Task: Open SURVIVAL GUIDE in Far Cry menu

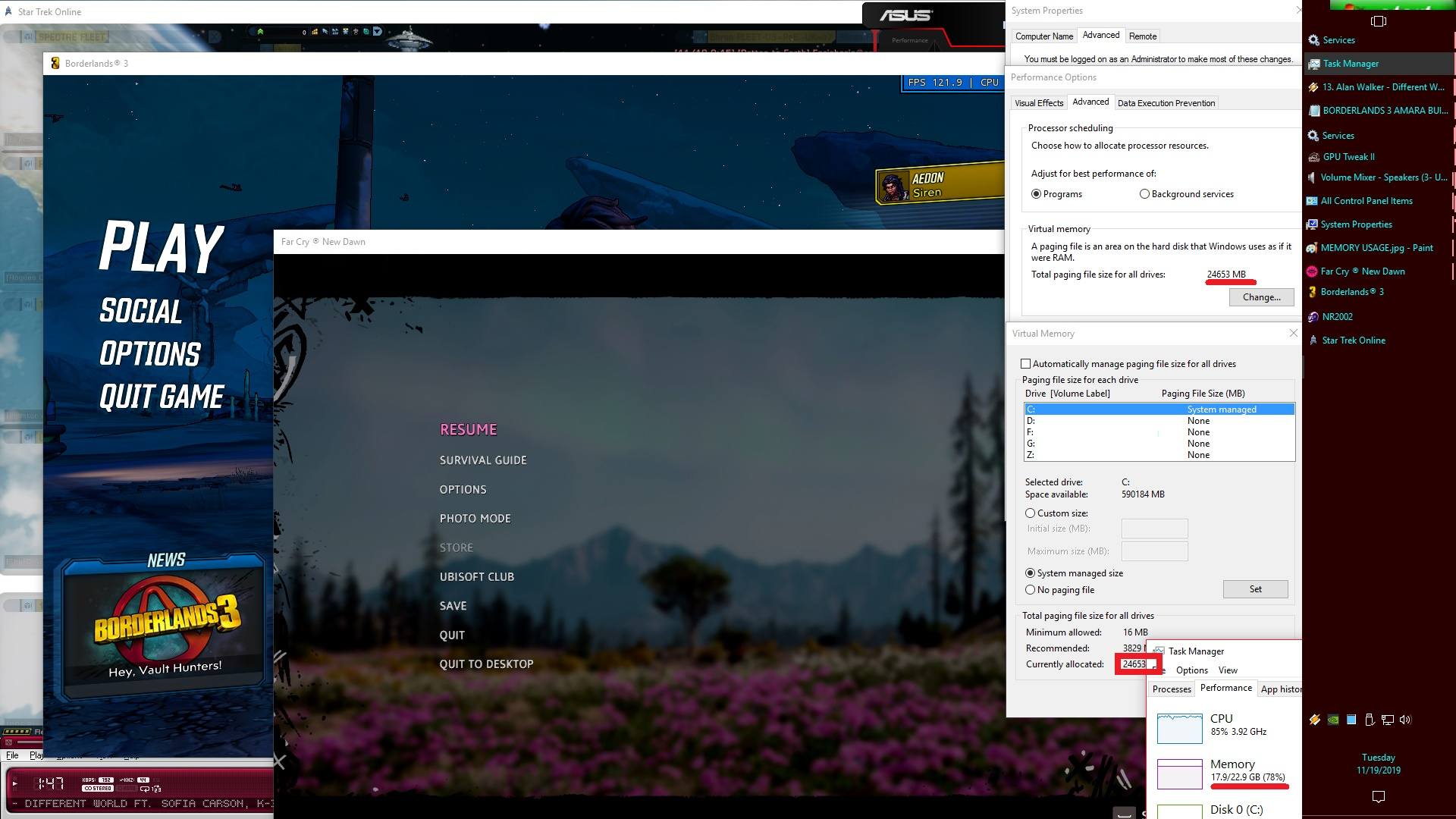Action: (x=483, y=460)
